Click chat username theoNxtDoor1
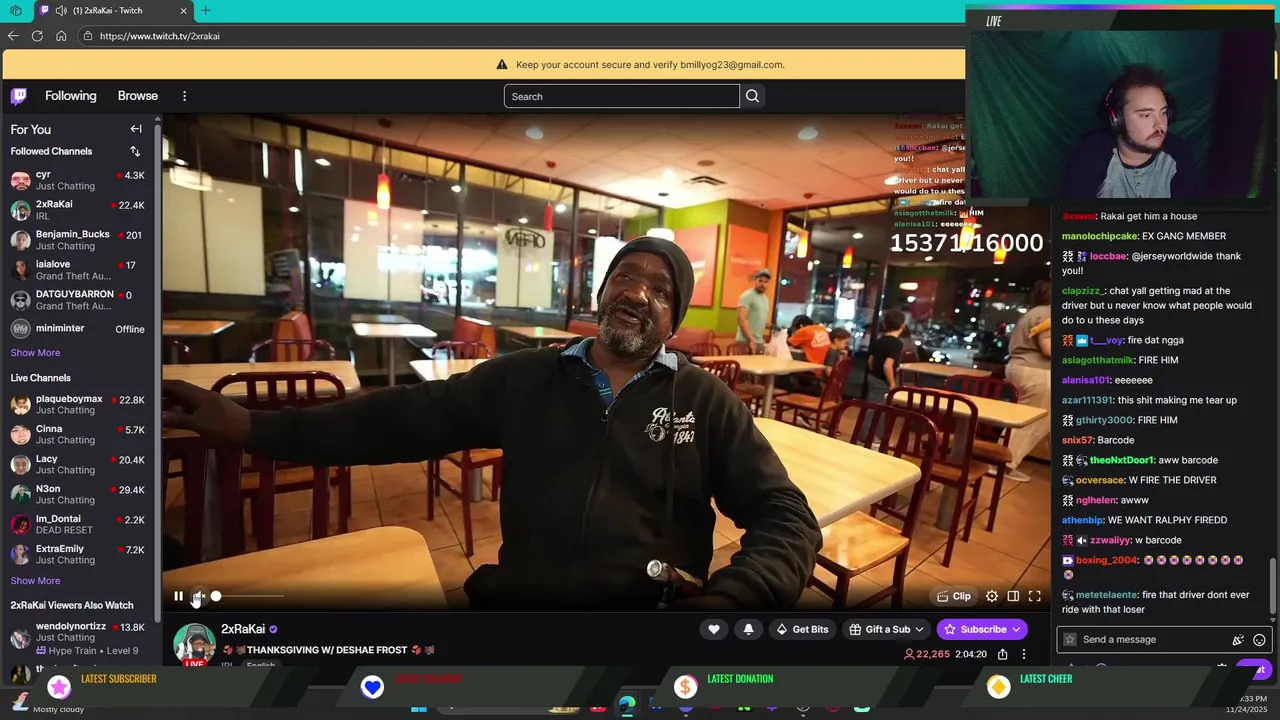 coord(1122,460)
